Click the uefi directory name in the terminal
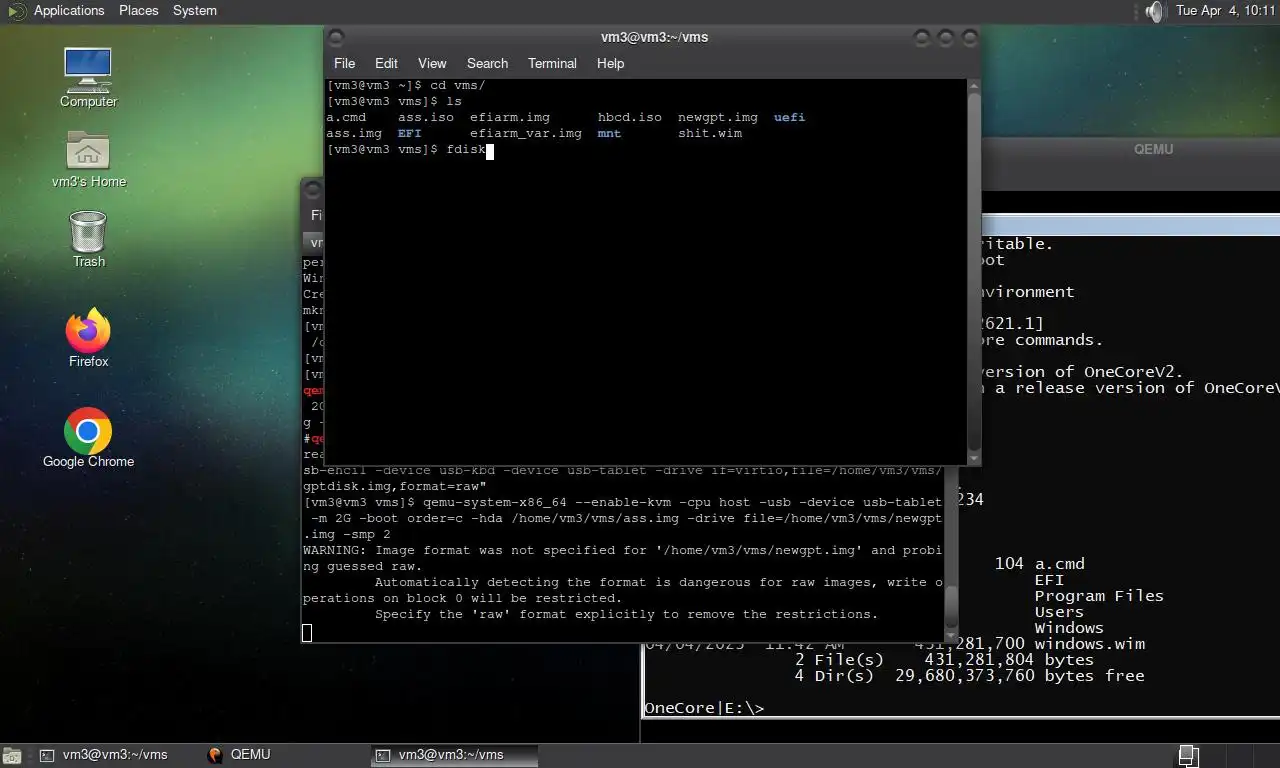The height and width of the screenshot is (768, 1280). (x=789, y=117)
